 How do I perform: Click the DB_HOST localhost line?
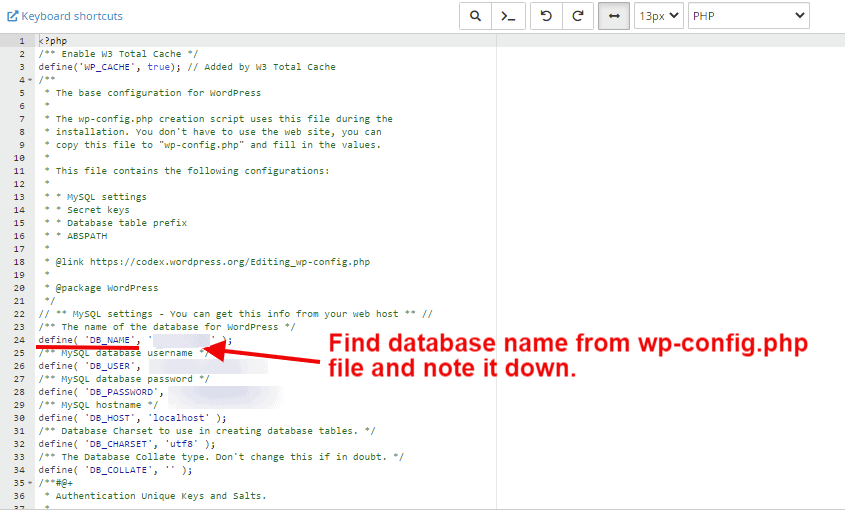click(133, 418)
